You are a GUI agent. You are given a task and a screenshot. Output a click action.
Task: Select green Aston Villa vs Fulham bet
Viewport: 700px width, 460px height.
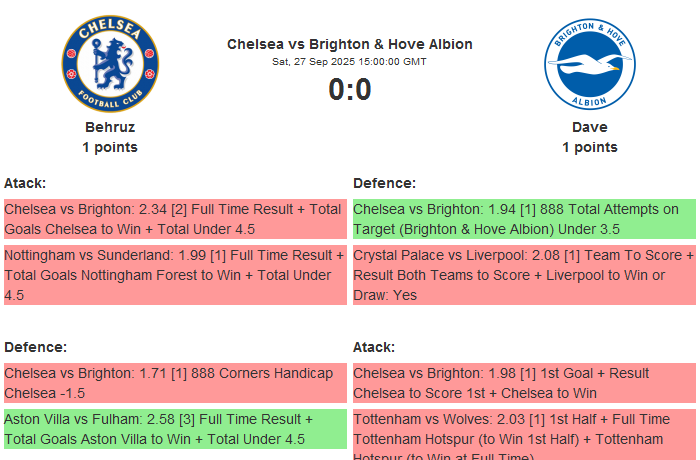174,429
